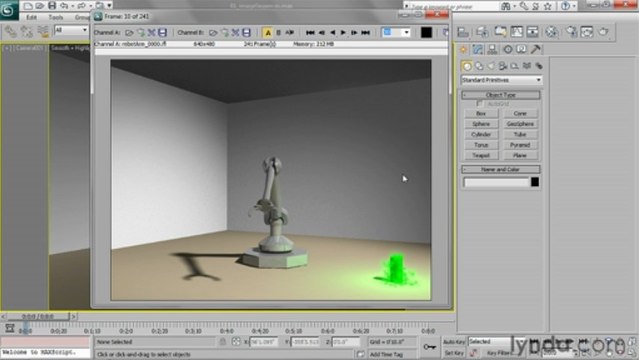Play animation forward in RAM Player
The width and height of the screenshot is (639, 360).
[343, 32]
